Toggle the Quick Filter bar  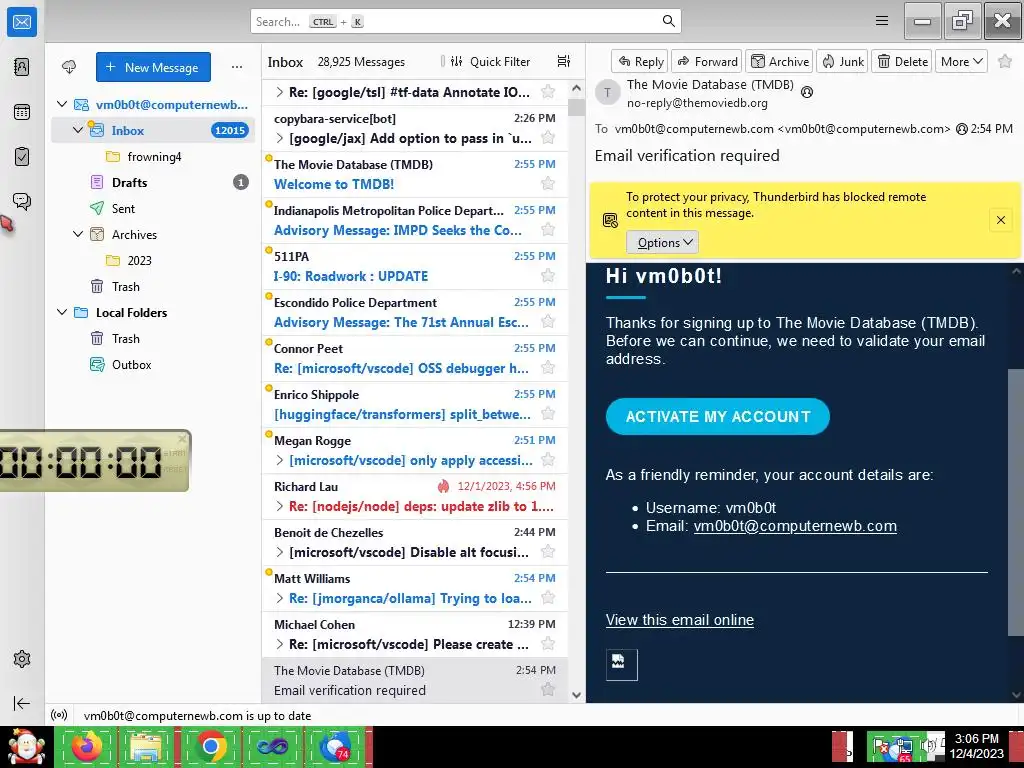[490, 61]
